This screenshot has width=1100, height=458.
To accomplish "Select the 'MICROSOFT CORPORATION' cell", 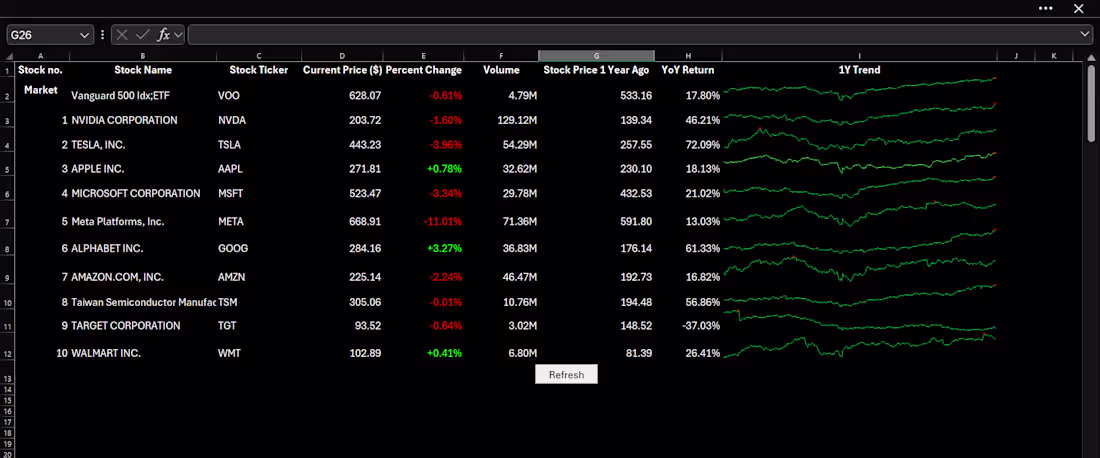I will pos(135,194).
